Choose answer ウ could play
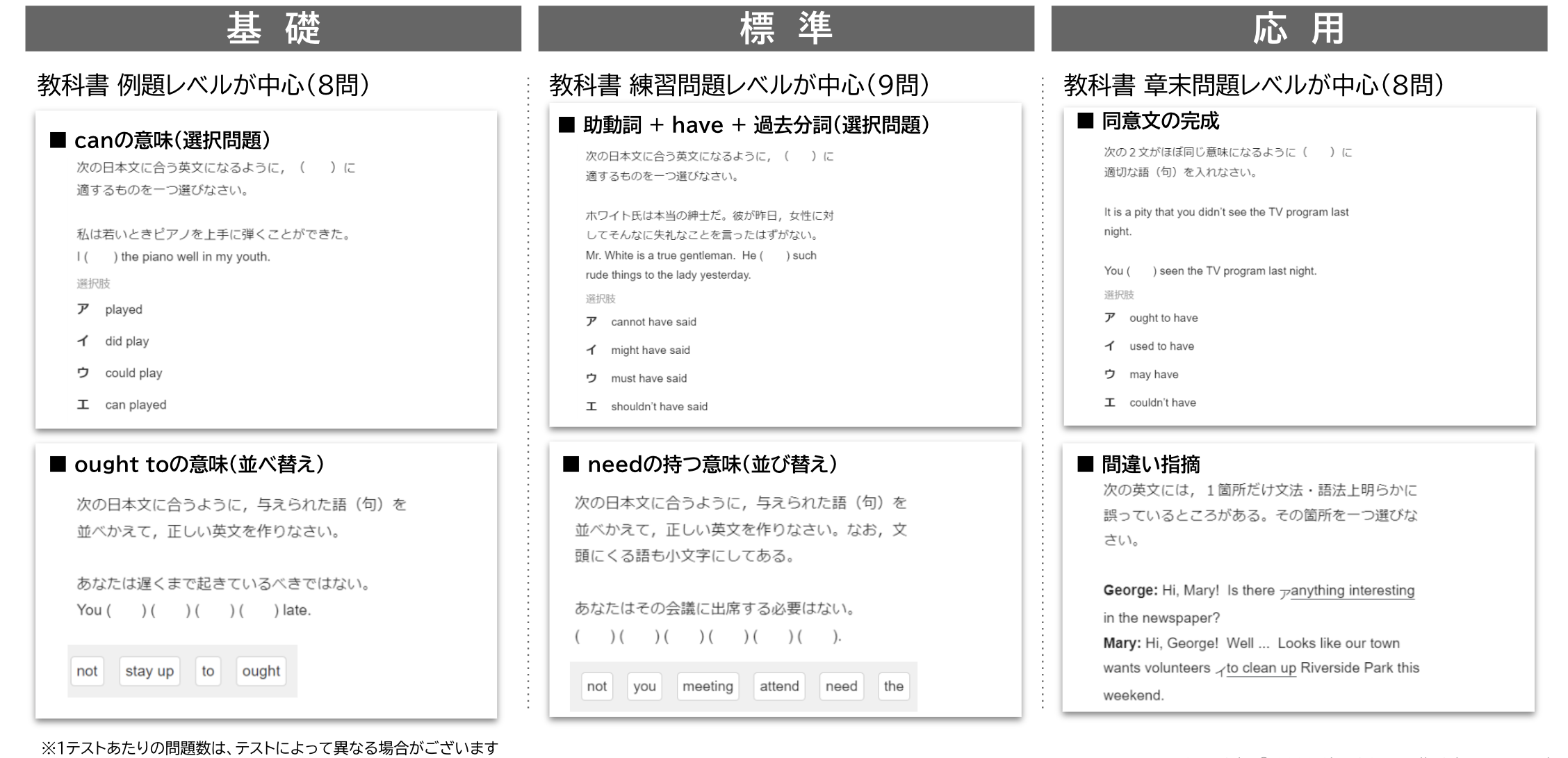Image resolution: width=1568 pixels, height=758 pixels. [x=120, y=373]
